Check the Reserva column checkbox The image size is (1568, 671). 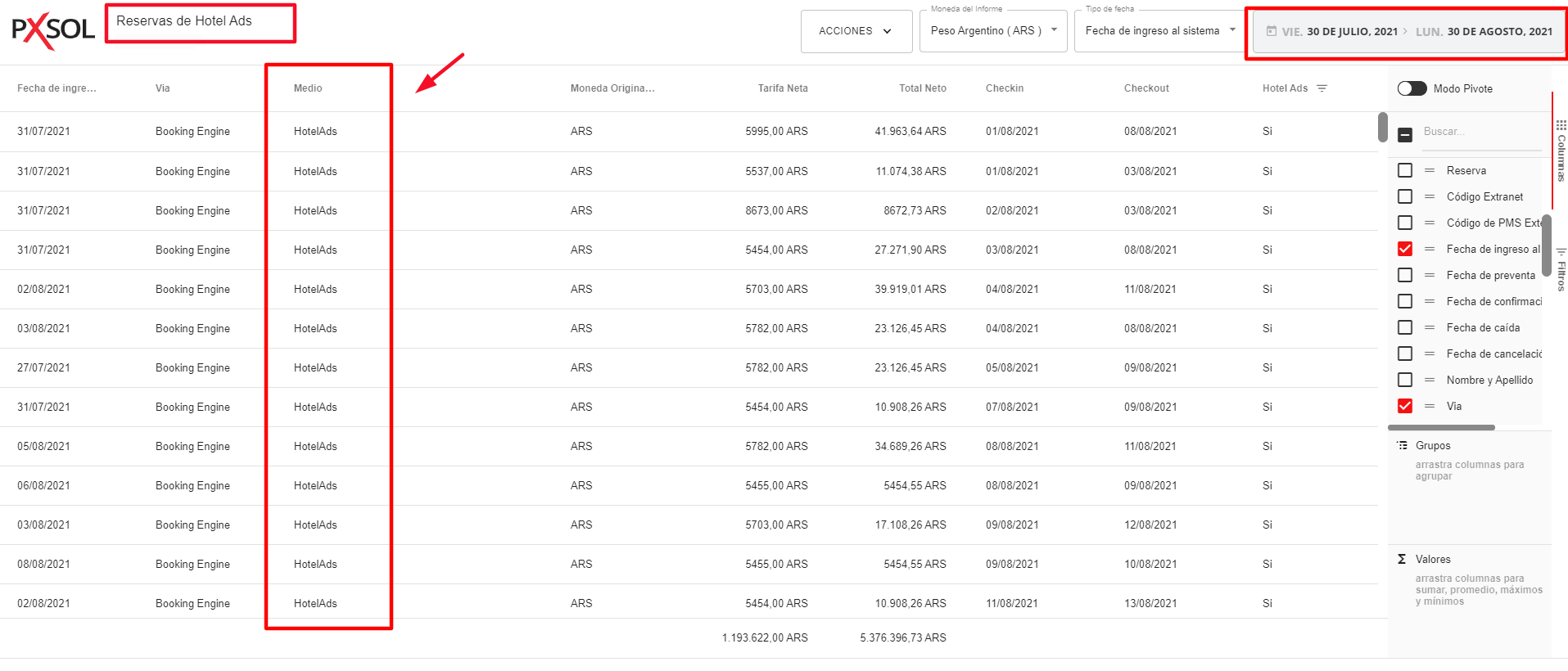click(1405, 170)
